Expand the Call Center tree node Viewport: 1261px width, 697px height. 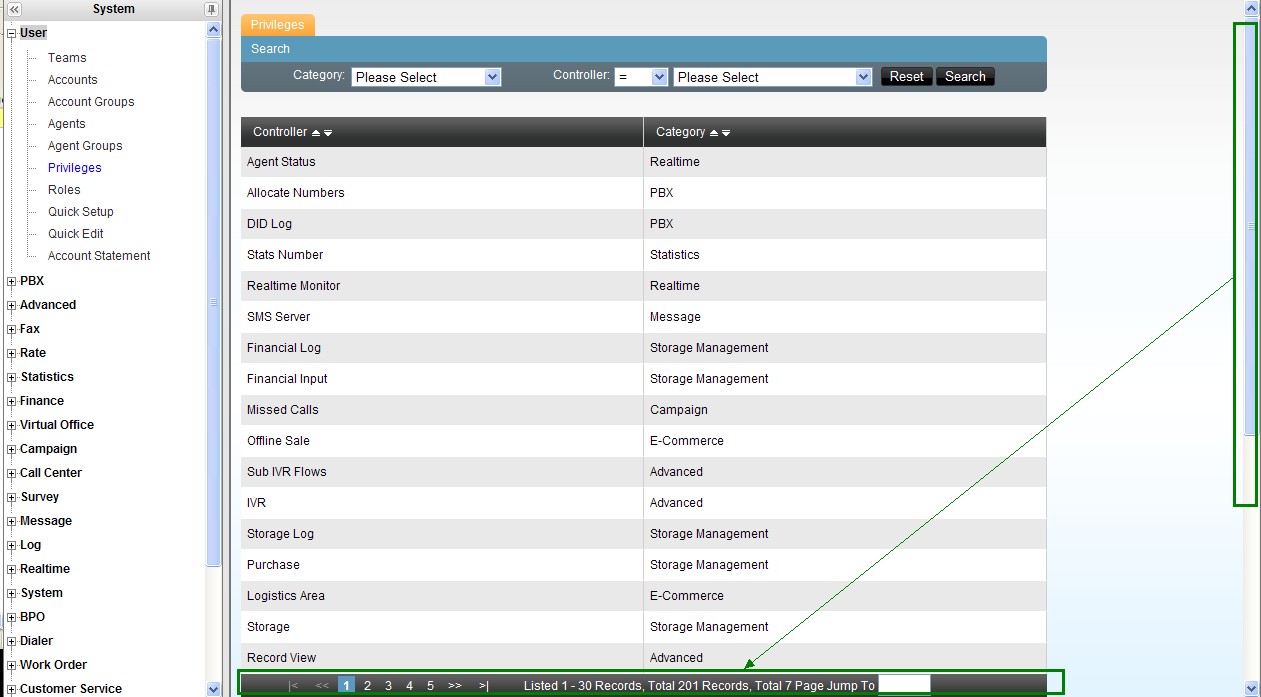point(12,473)
